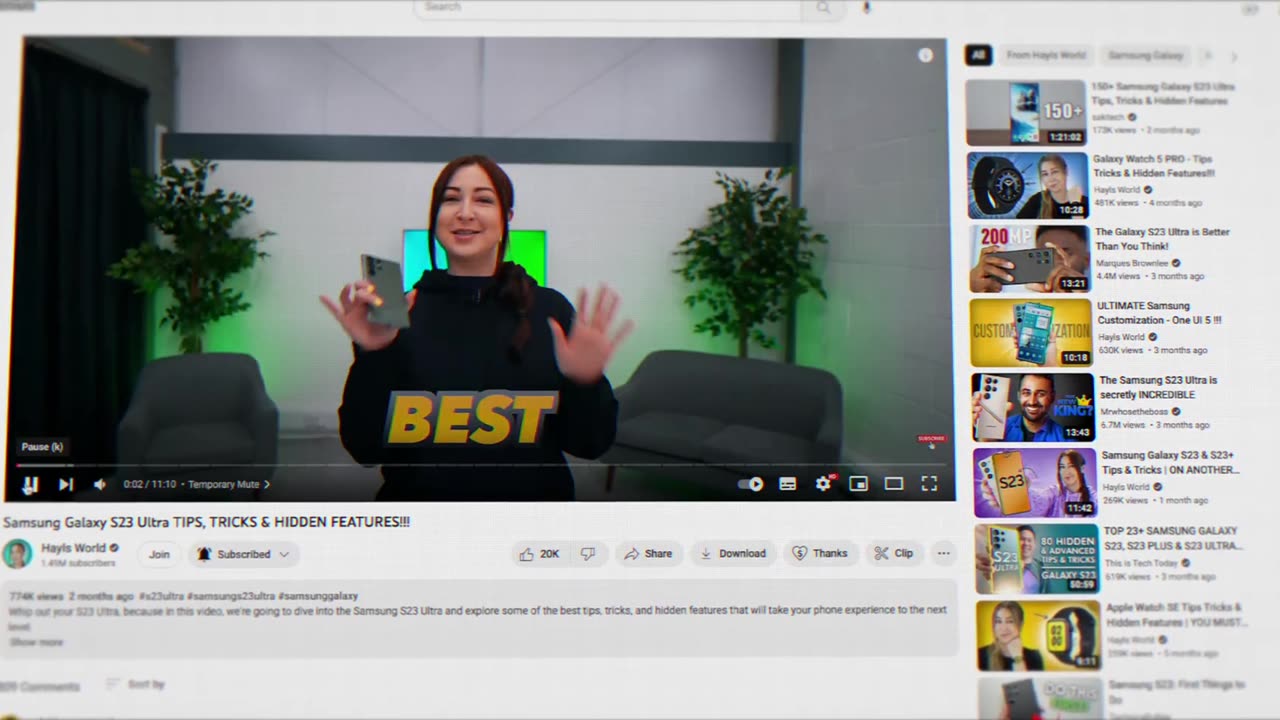Share the video

click(648, 554)
